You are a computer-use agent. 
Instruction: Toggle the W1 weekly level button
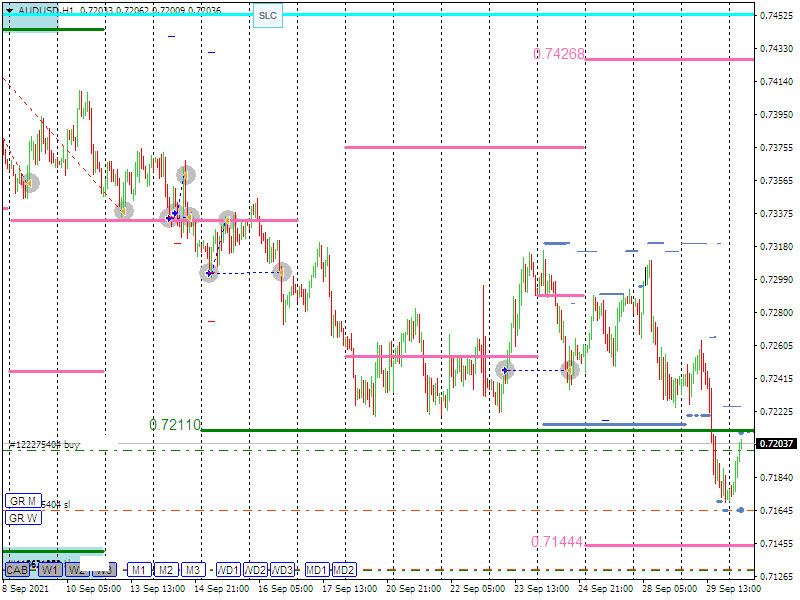(x=50, y=569)
